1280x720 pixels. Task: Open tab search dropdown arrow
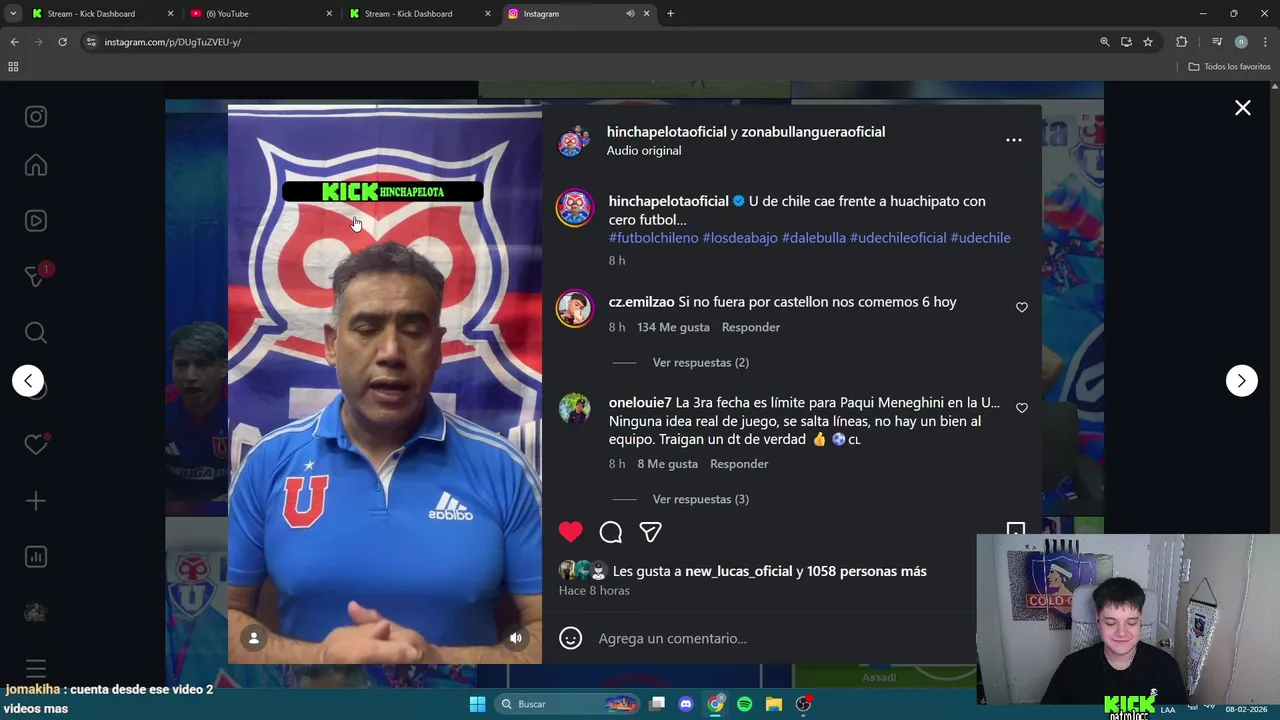coord(13,14)
